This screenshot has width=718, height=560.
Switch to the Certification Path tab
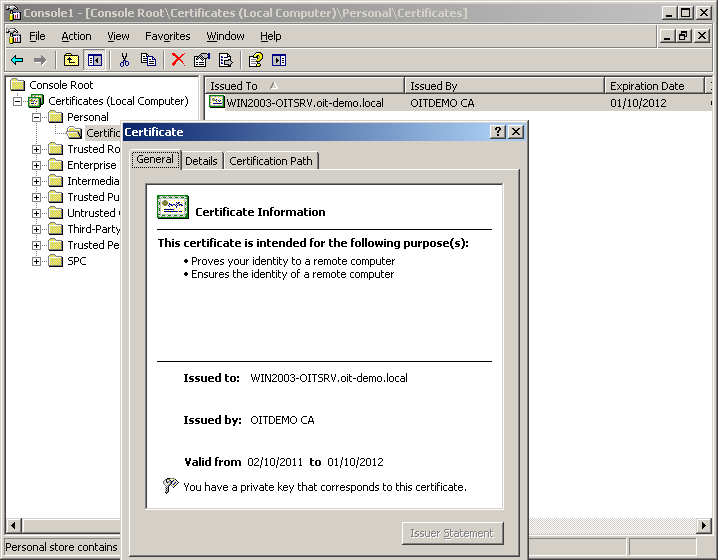point(271,160)
